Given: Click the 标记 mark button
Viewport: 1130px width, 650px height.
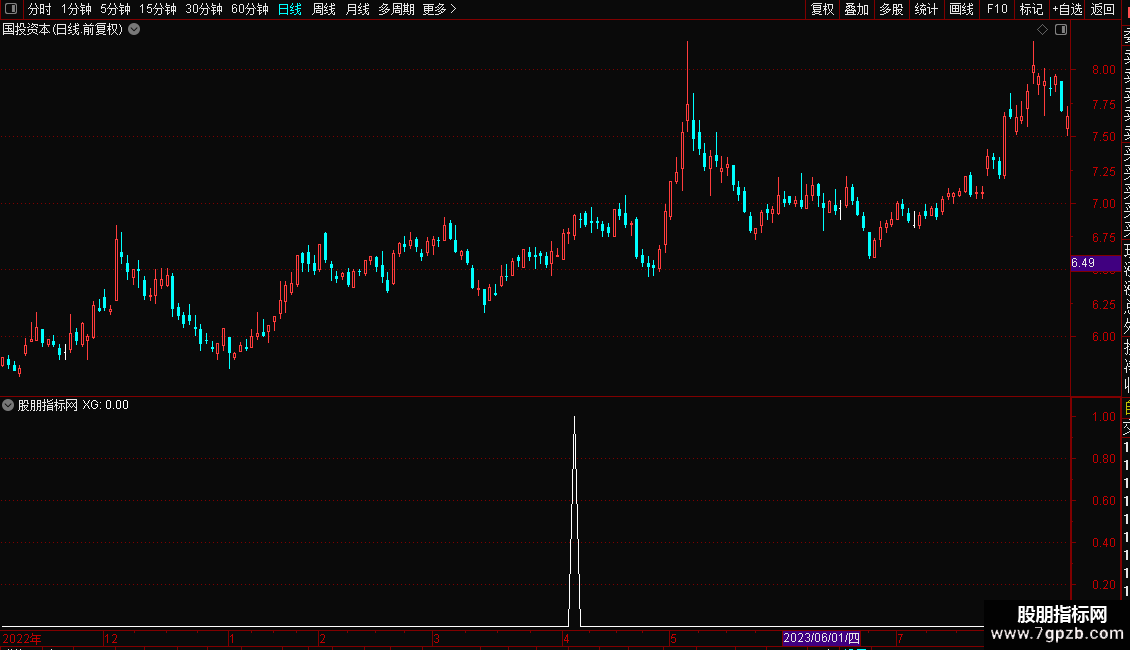Looking at the screenshot, I should tap(1031, 9).
